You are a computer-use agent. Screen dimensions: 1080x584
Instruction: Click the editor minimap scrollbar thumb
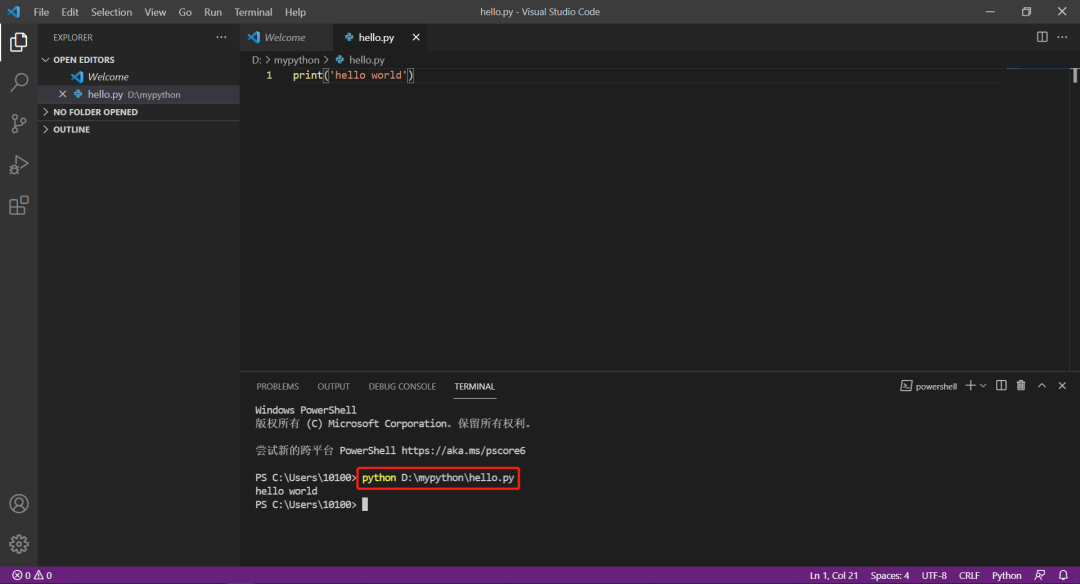coord(1074,76)
